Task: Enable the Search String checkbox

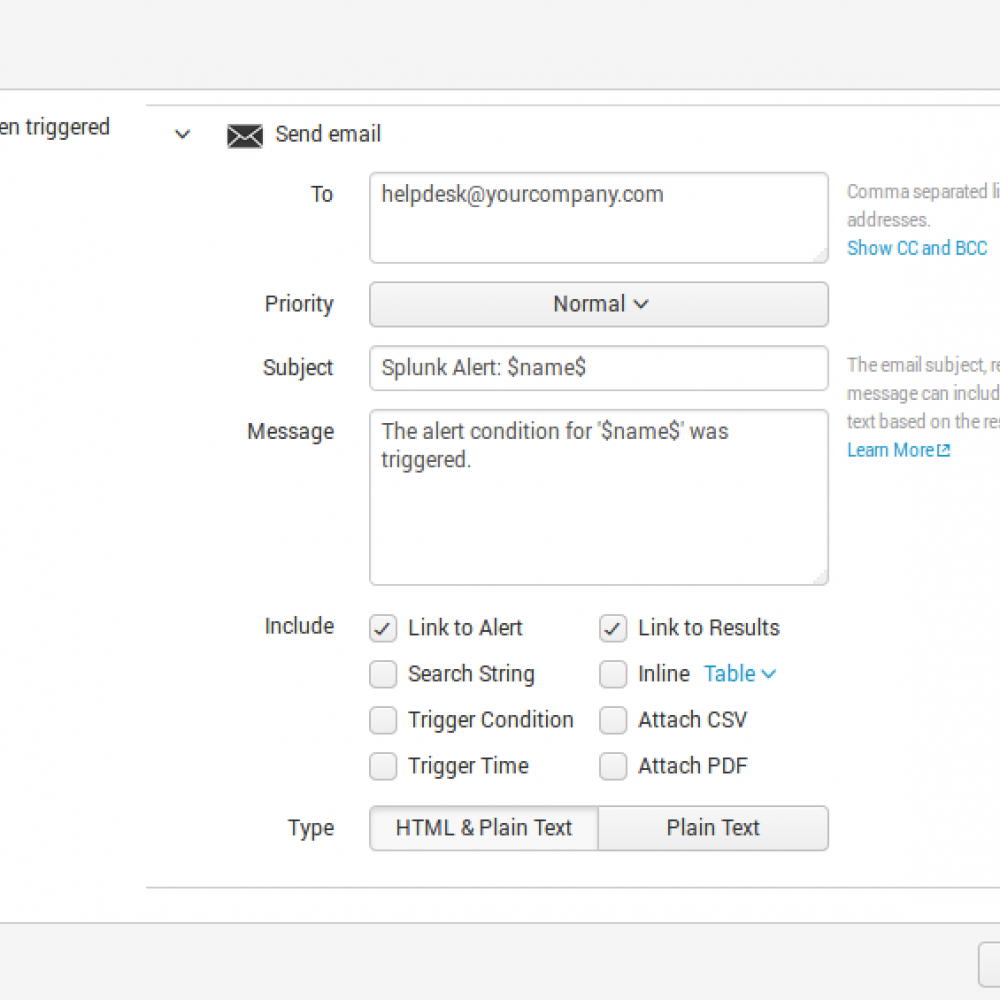Action: click(383, 675)
